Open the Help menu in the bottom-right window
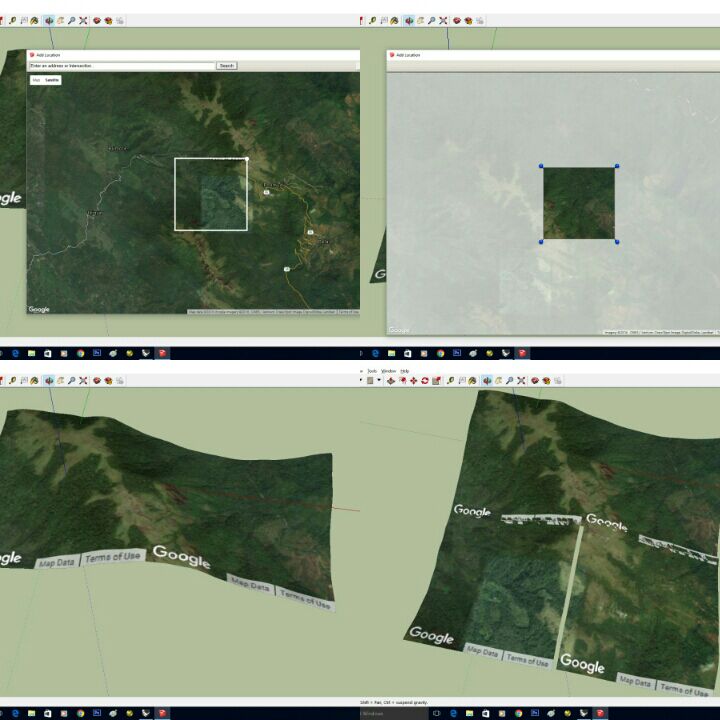The width and height of the screenshot is (720, 720). pyautogui.click(x=405, y=371)
